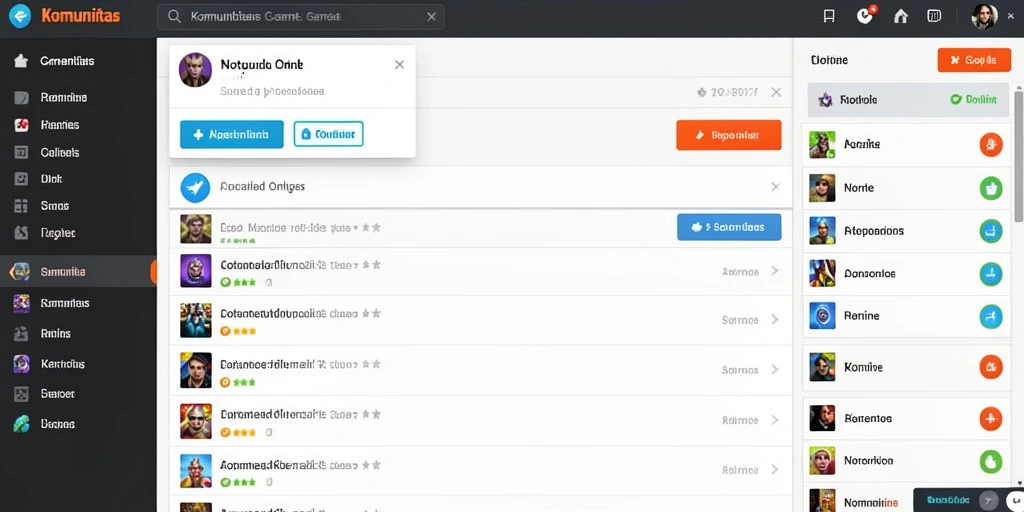
Task: Open the bookmark icon in top bar
Action: coord(829,16)
